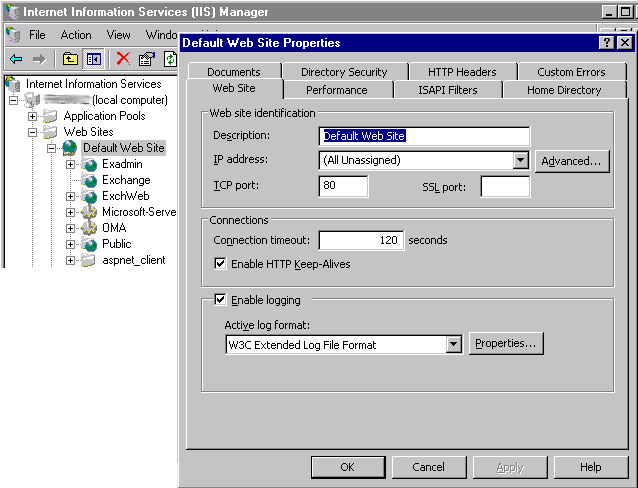This screenshot has width=638, height=488.
Task: Switch to the Home Directory tab
Action: click(564, 90)
